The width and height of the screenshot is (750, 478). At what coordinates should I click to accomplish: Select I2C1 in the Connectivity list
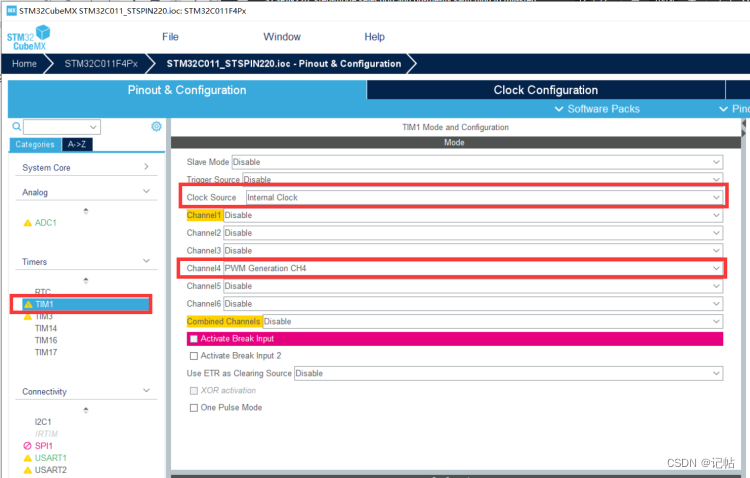[43, 422]
